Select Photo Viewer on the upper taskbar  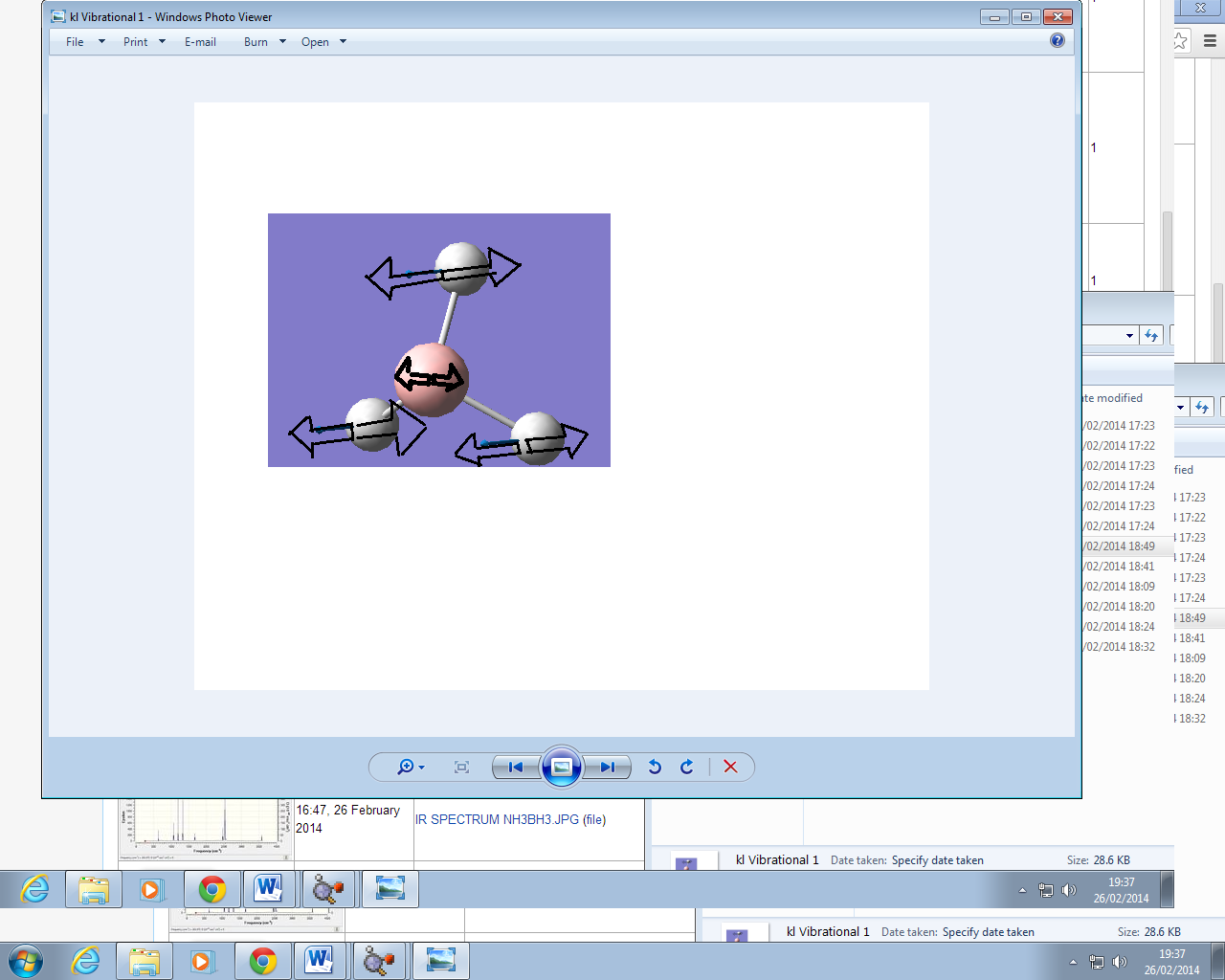390,889
